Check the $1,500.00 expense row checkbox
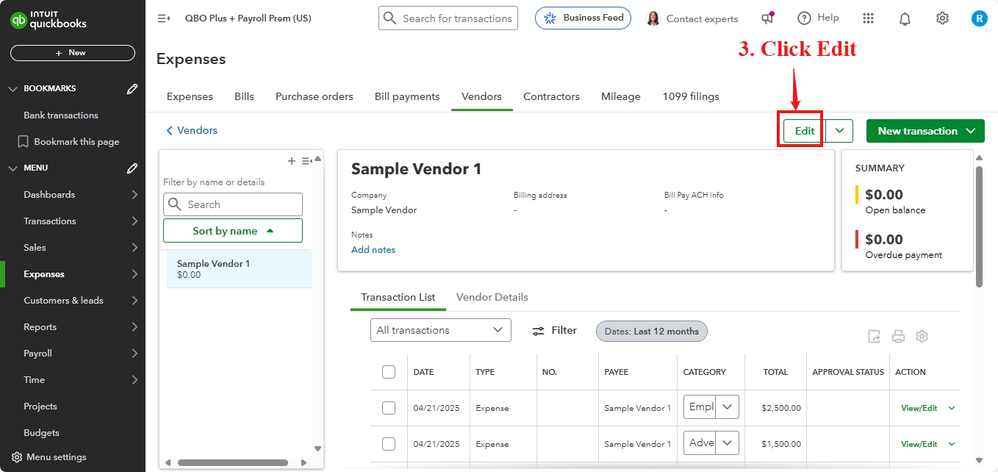Screen dimensions: 998x472 (x=389, y=444)
